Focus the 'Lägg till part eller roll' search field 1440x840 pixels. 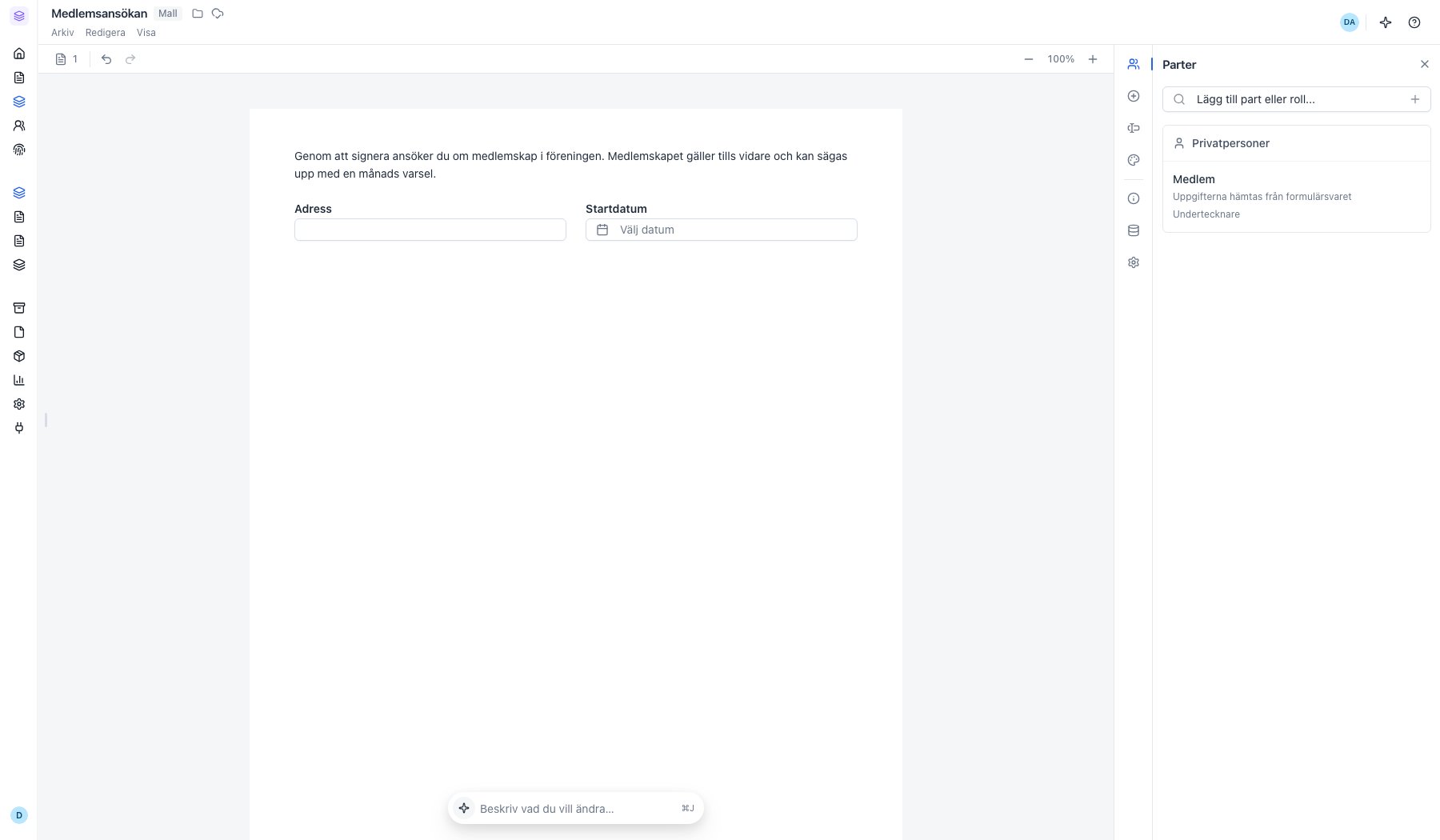point(1296,99)
